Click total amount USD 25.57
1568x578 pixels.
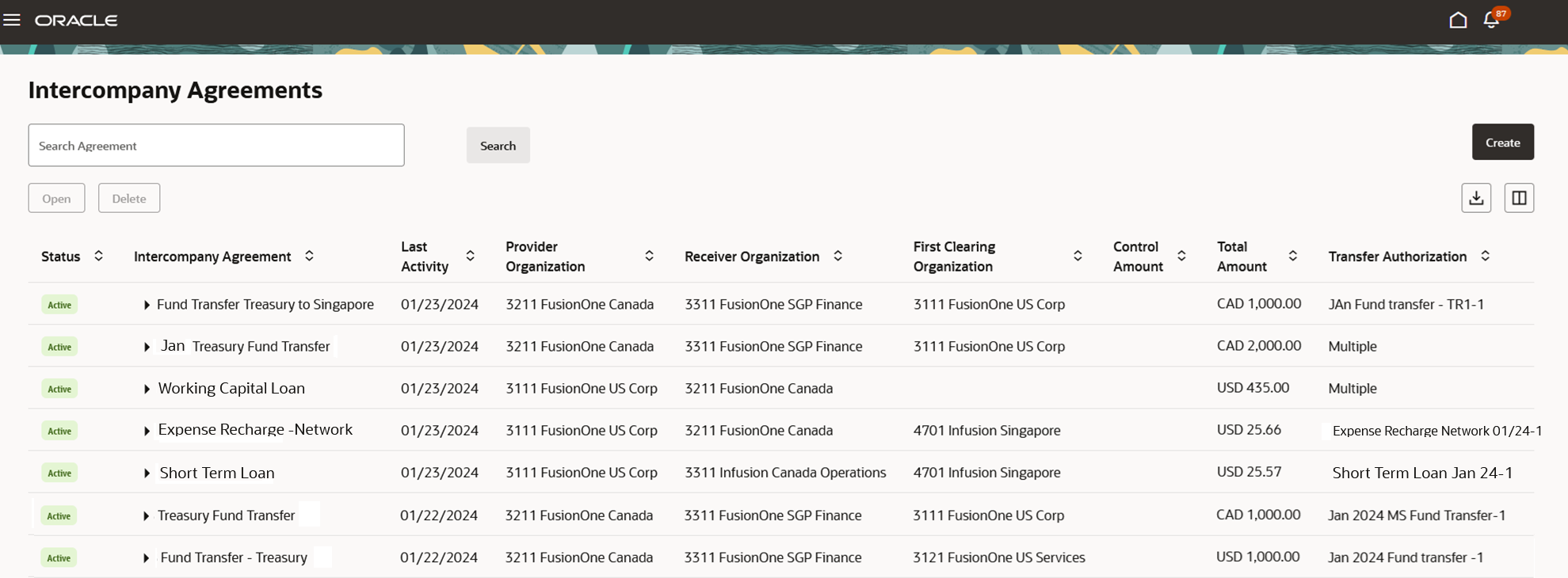(x=1249, y=471)
